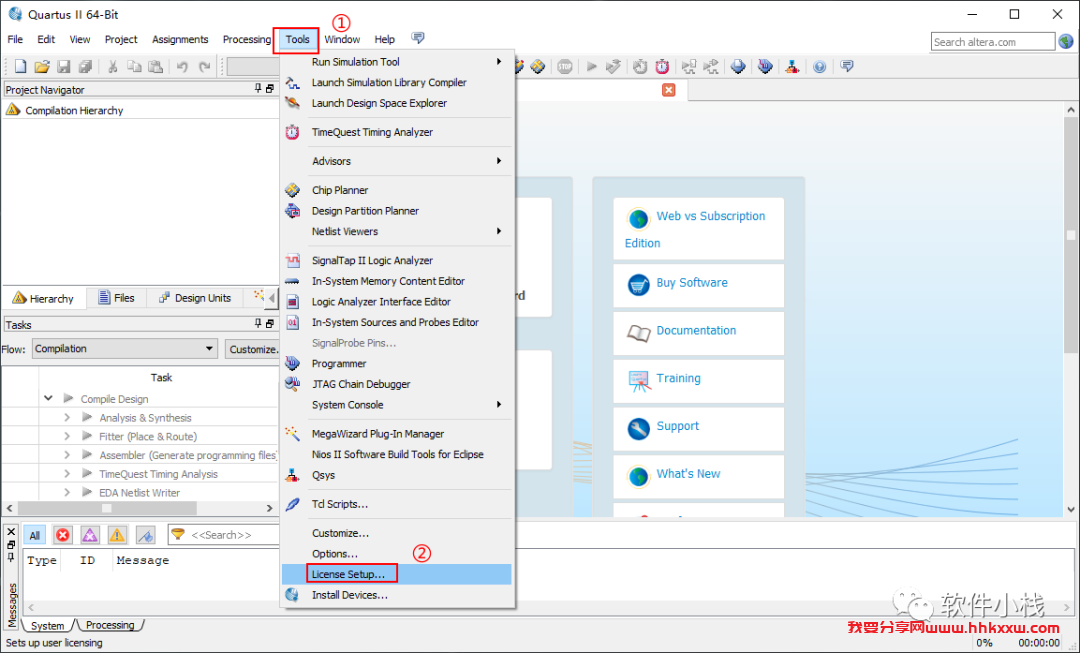Viewport: 1080px width, 653px height.
Task: Switch to the Files tab
Action: [116, 298]
